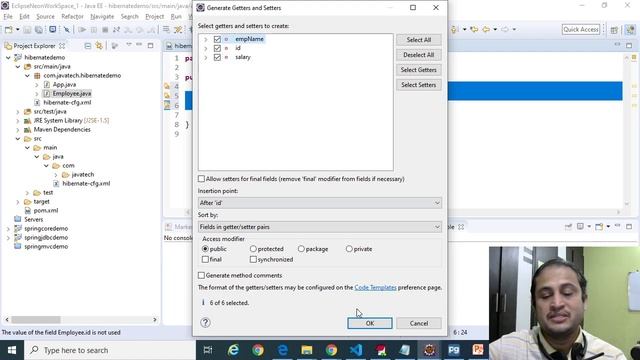
Task: Check the final modifier checkbox
Action: click(x=205, y=259)
